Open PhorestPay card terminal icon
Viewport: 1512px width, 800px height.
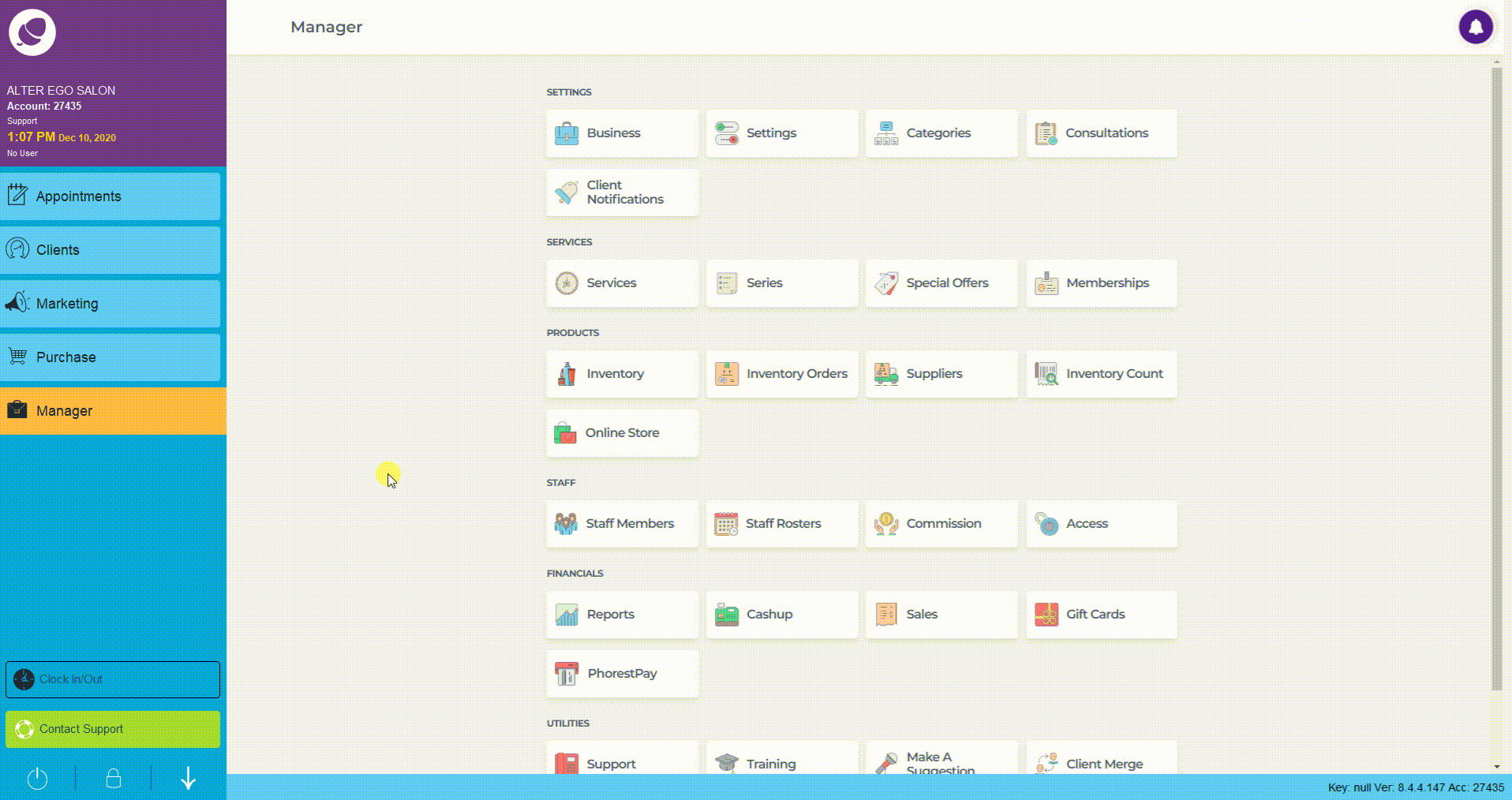pos(566,674)
